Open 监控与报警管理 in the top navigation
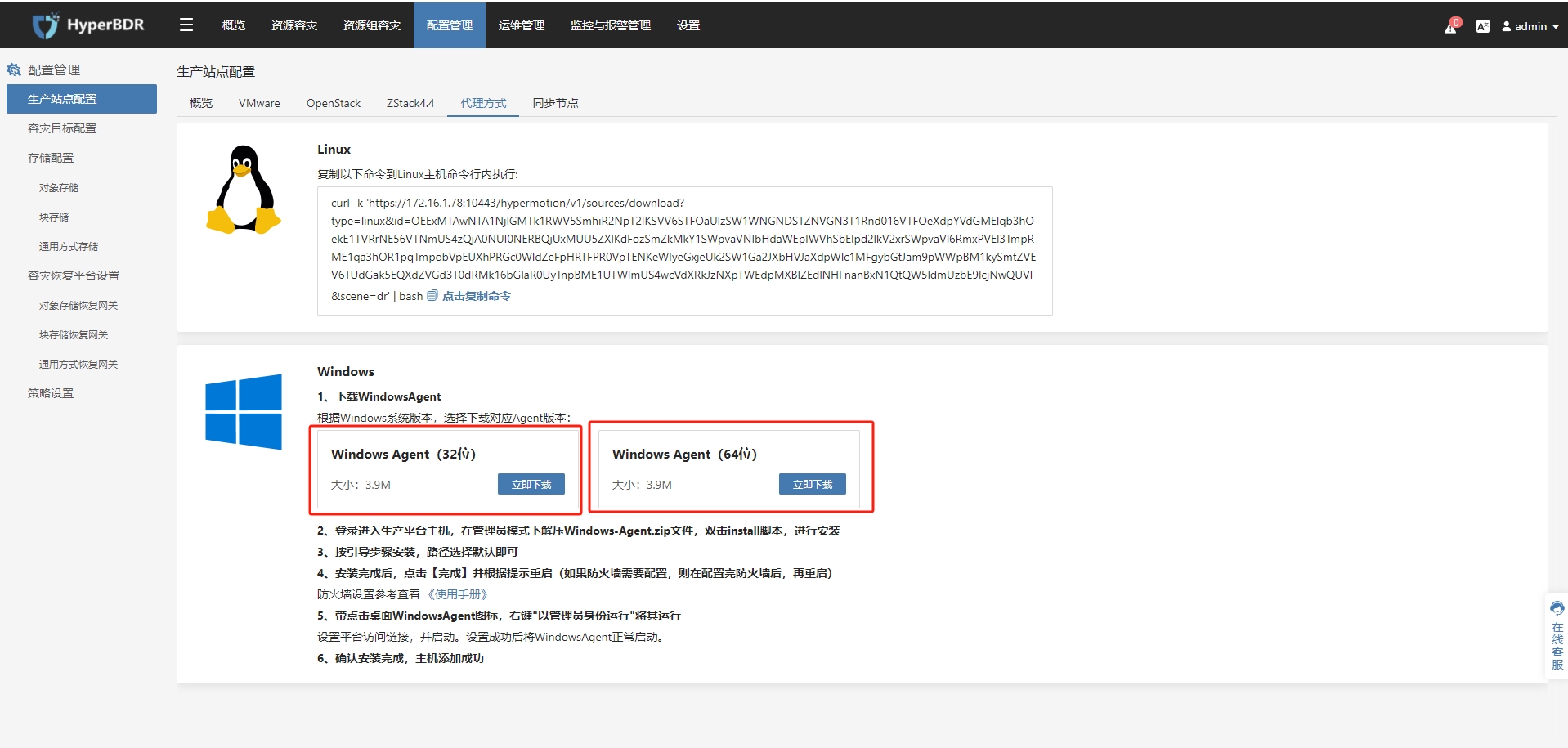 pyautogui.click(x=611, y=25)
